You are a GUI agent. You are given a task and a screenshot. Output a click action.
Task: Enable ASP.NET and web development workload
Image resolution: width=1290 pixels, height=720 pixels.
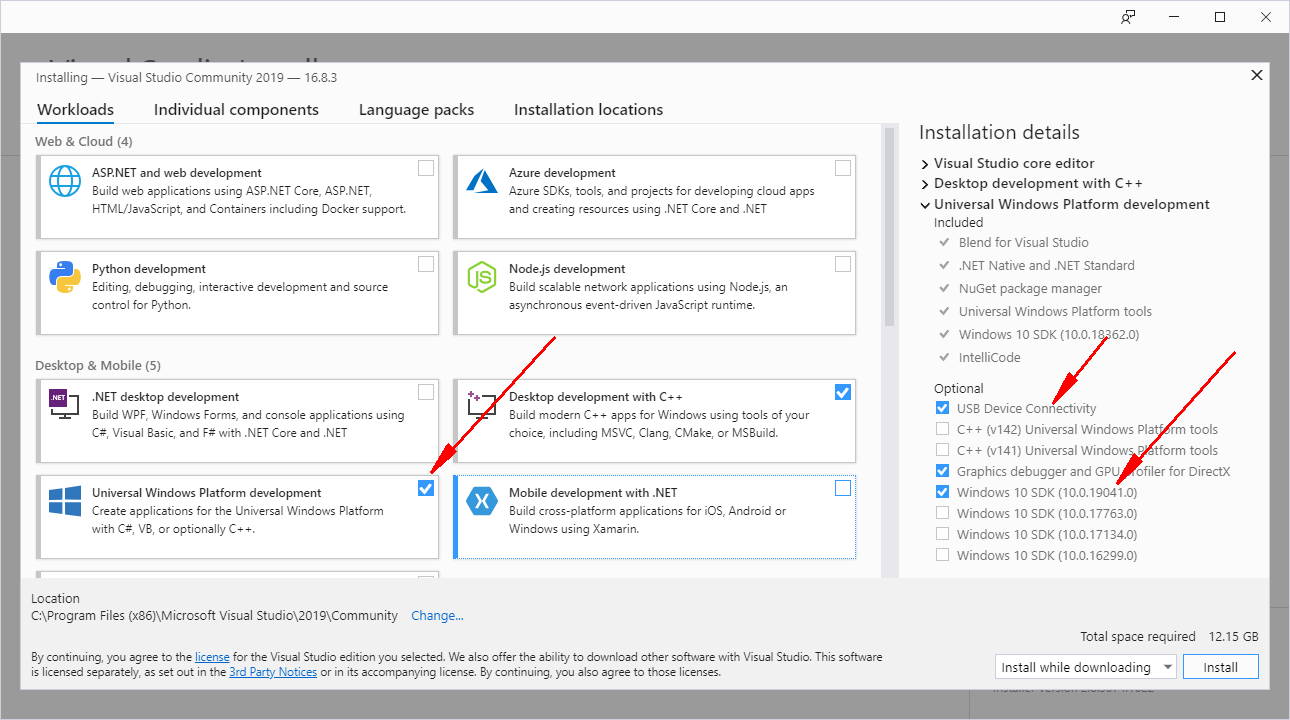coord(426,168)
